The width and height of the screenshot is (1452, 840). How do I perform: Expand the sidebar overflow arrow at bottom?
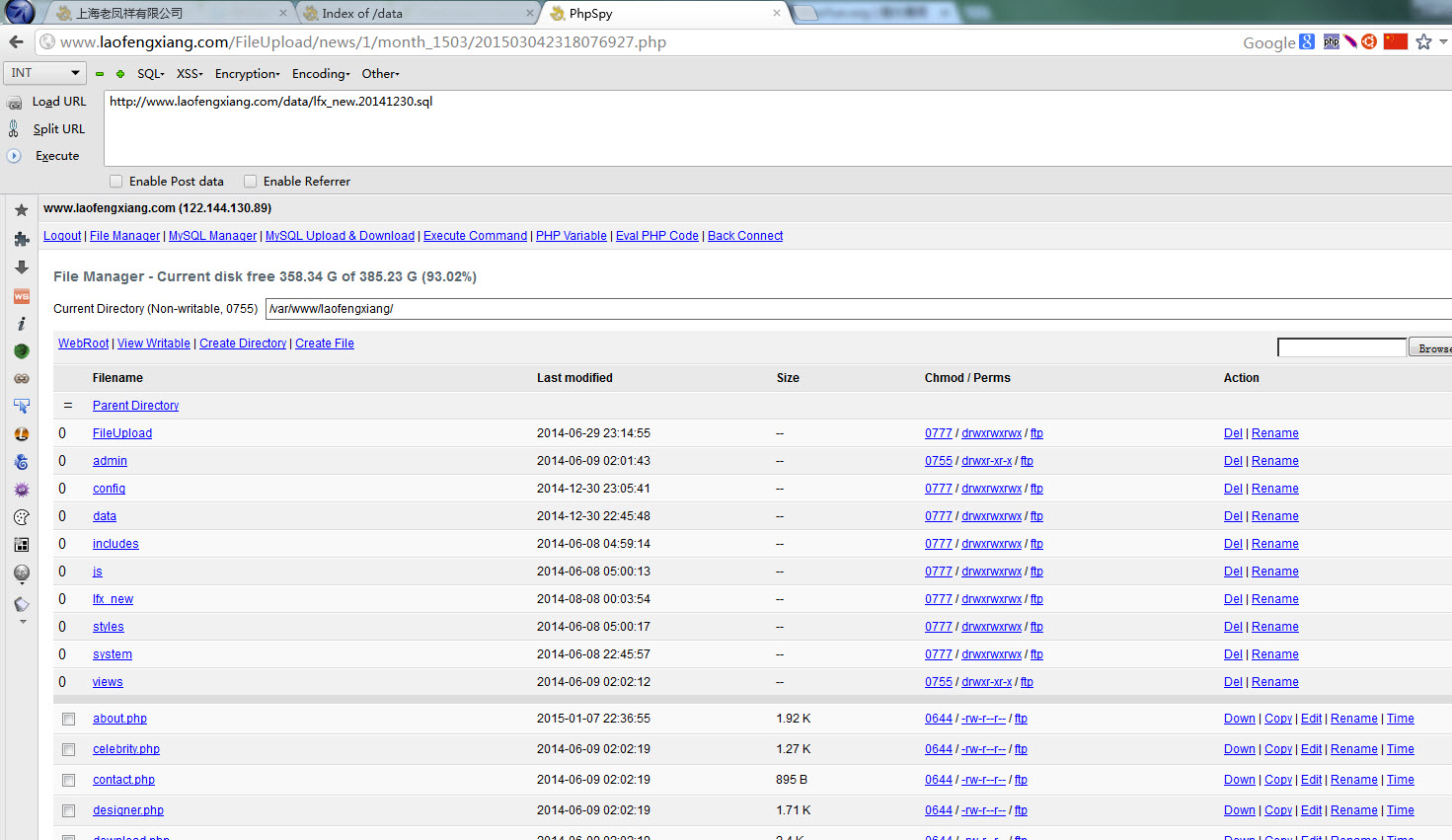[22, 623]
